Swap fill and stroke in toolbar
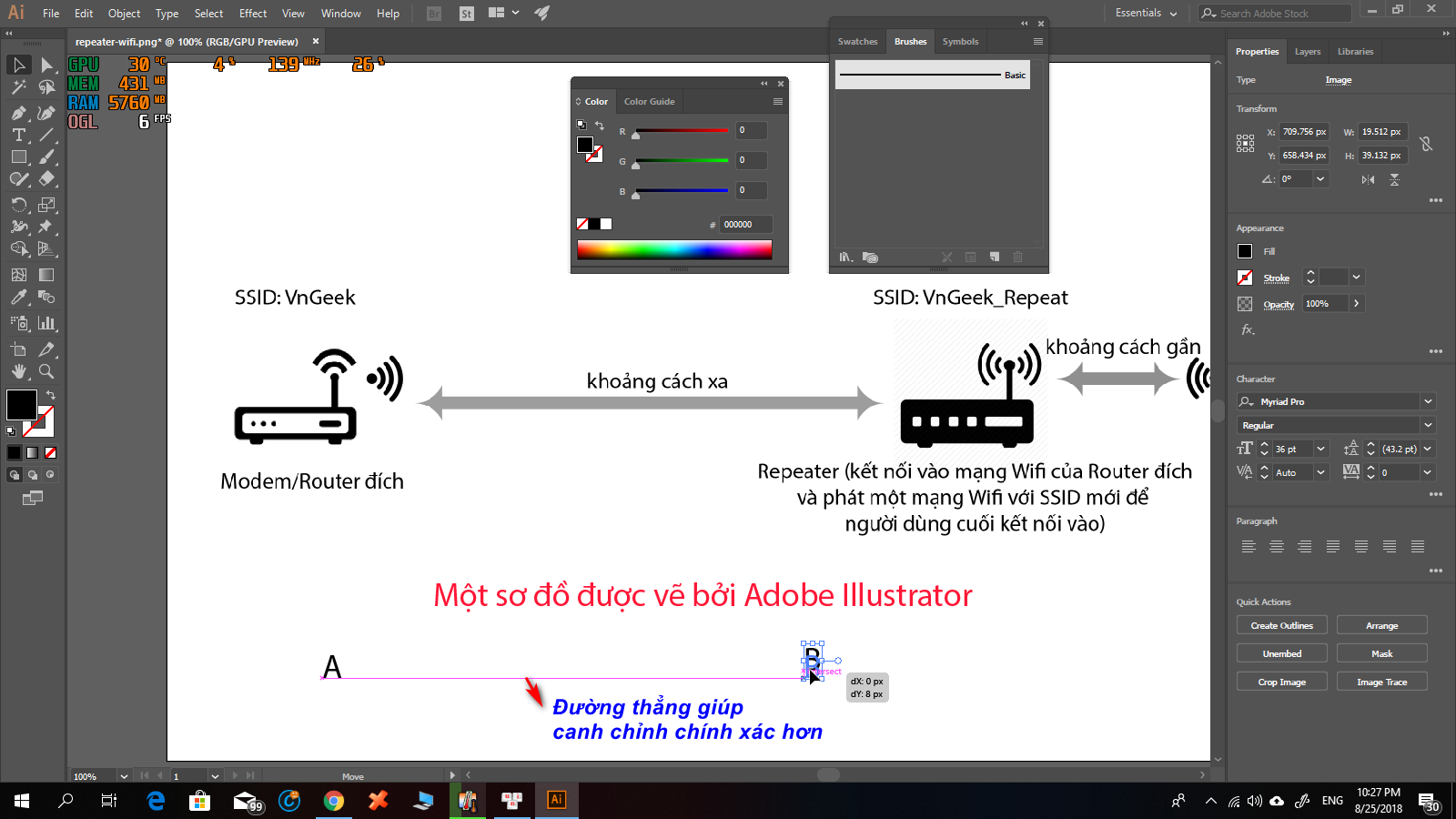The width and height of the screenshot is (1456, 819). (51, 395)
